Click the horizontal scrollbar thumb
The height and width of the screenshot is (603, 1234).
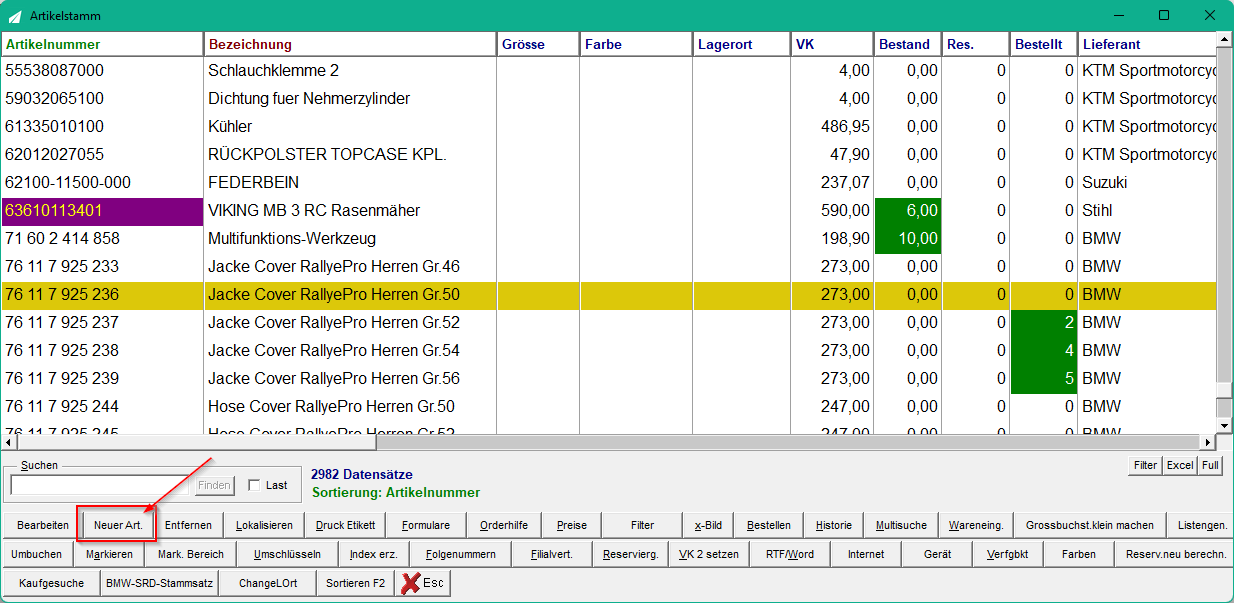(195, 442)
